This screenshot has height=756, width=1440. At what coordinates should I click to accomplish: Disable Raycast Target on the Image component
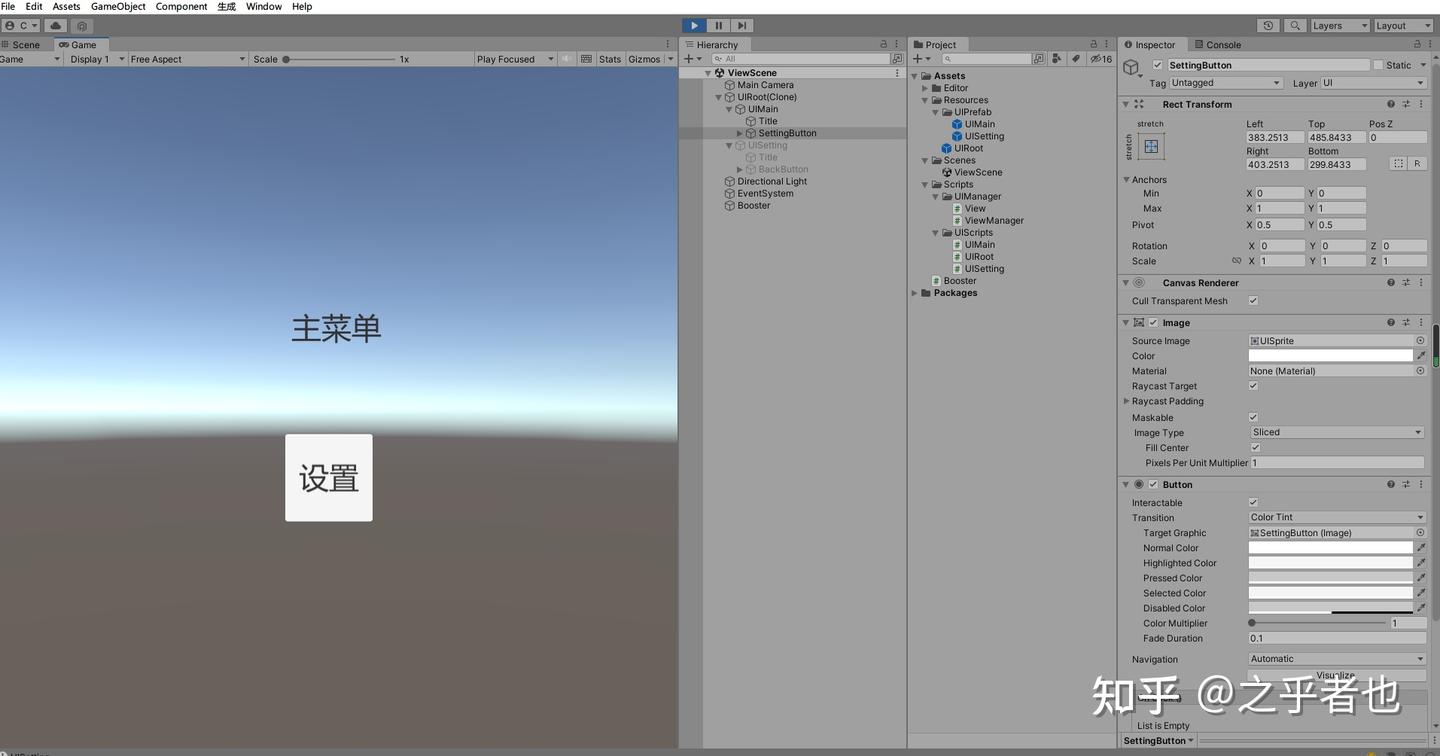click(x=1253, y=385)
